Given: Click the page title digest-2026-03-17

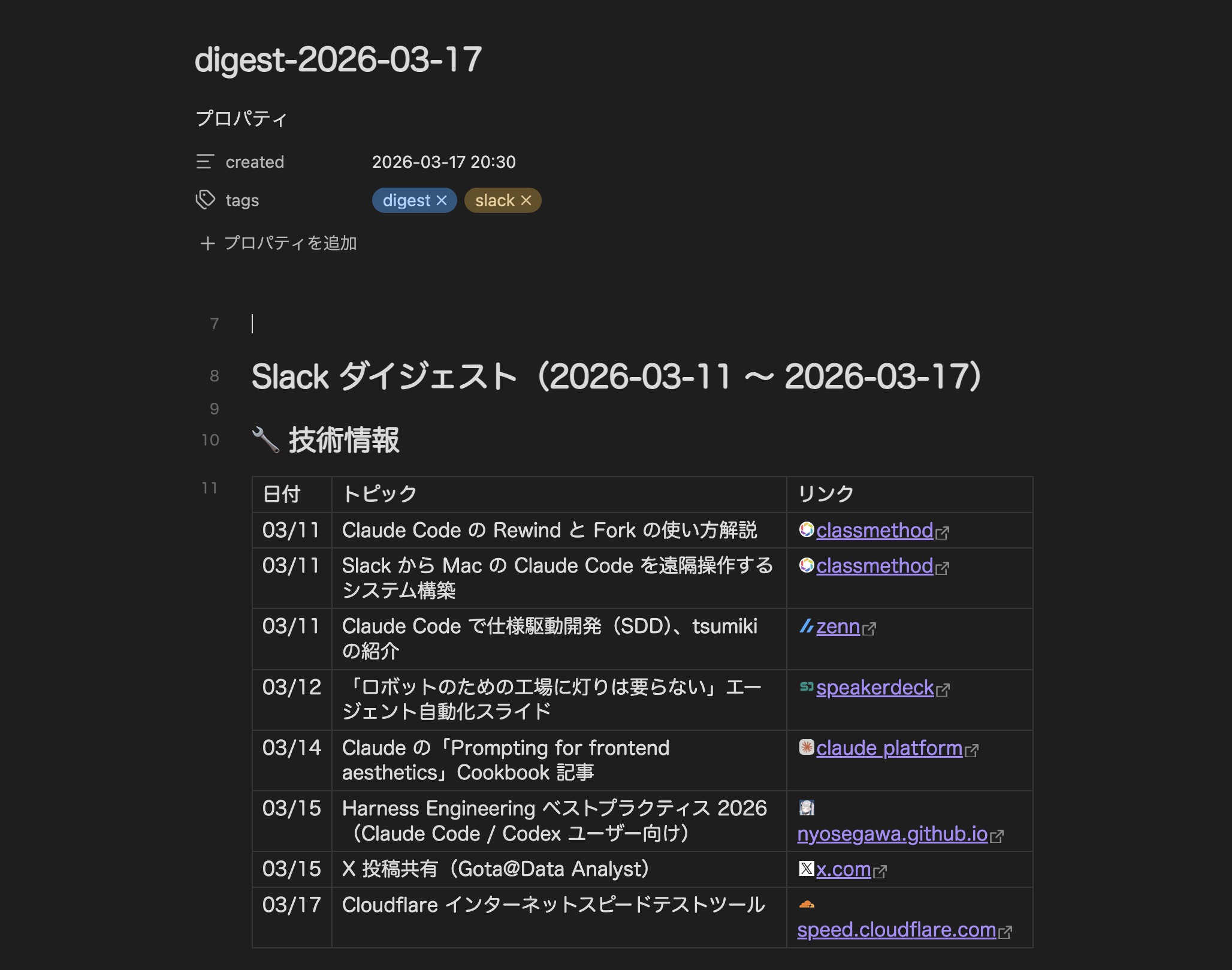Looking at the screenshot, I should point(339,58).
